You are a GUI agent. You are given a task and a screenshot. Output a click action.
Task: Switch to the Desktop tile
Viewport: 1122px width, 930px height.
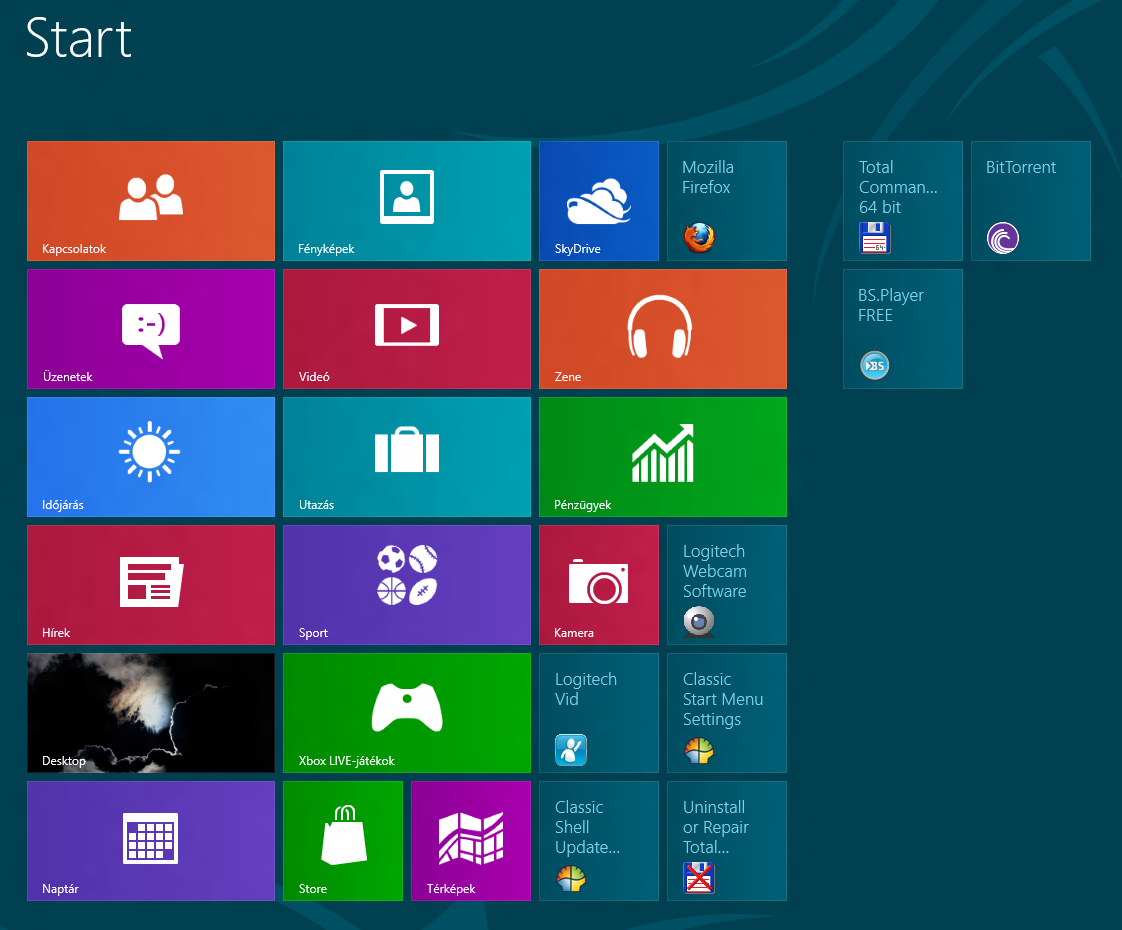coord(151,713)
